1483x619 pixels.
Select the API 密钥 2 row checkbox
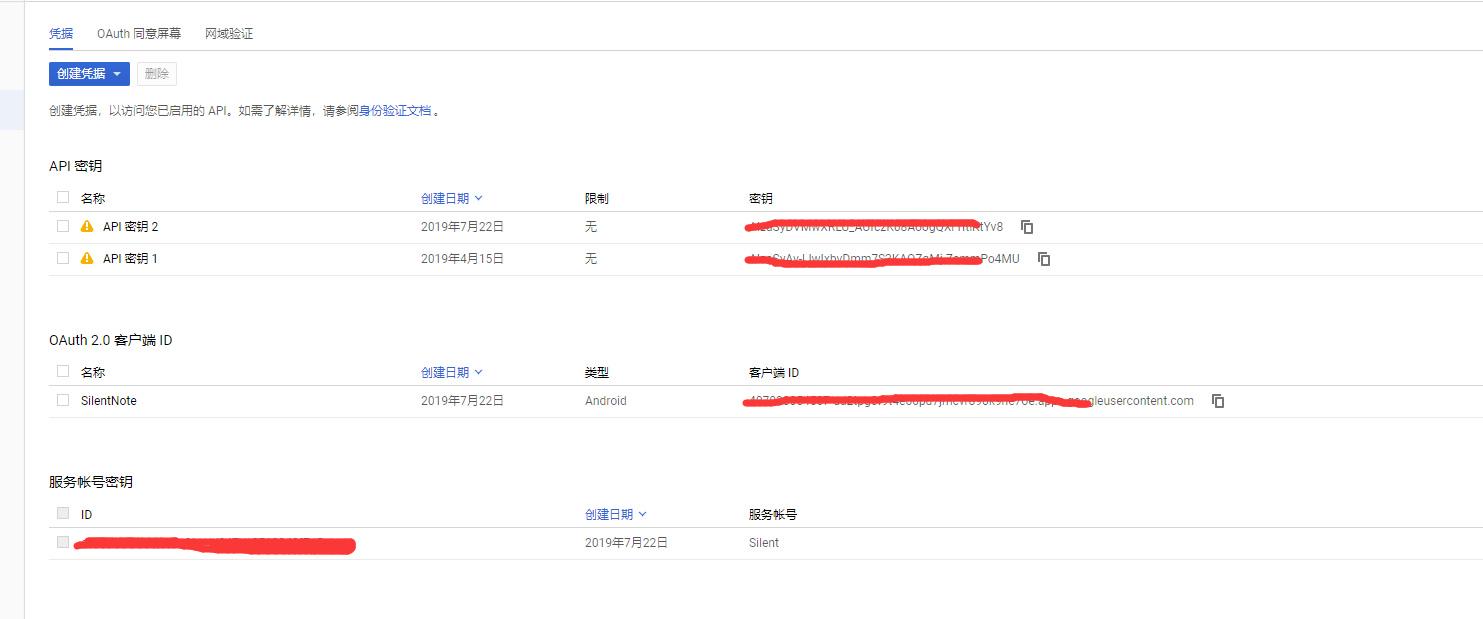pos(63,226)
